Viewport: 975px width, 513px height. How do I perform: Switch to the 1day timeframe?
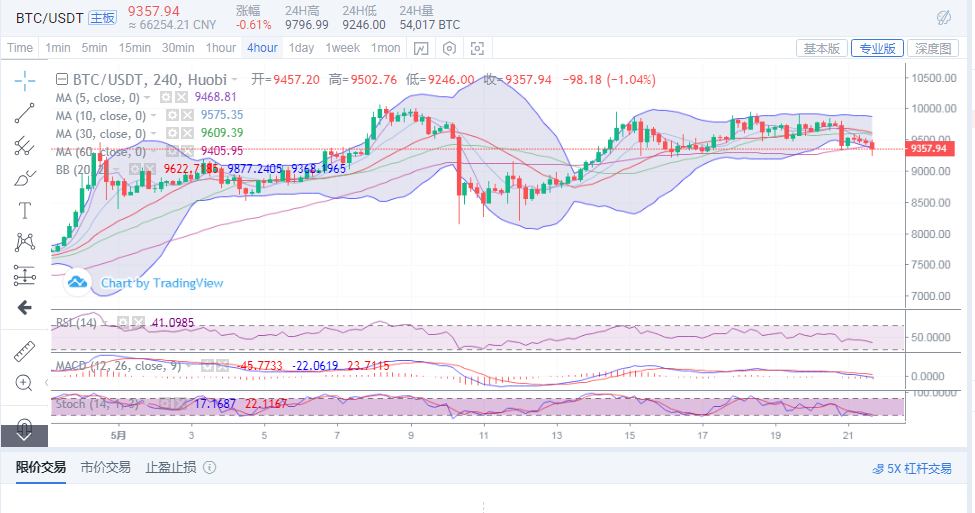(301, 48)
